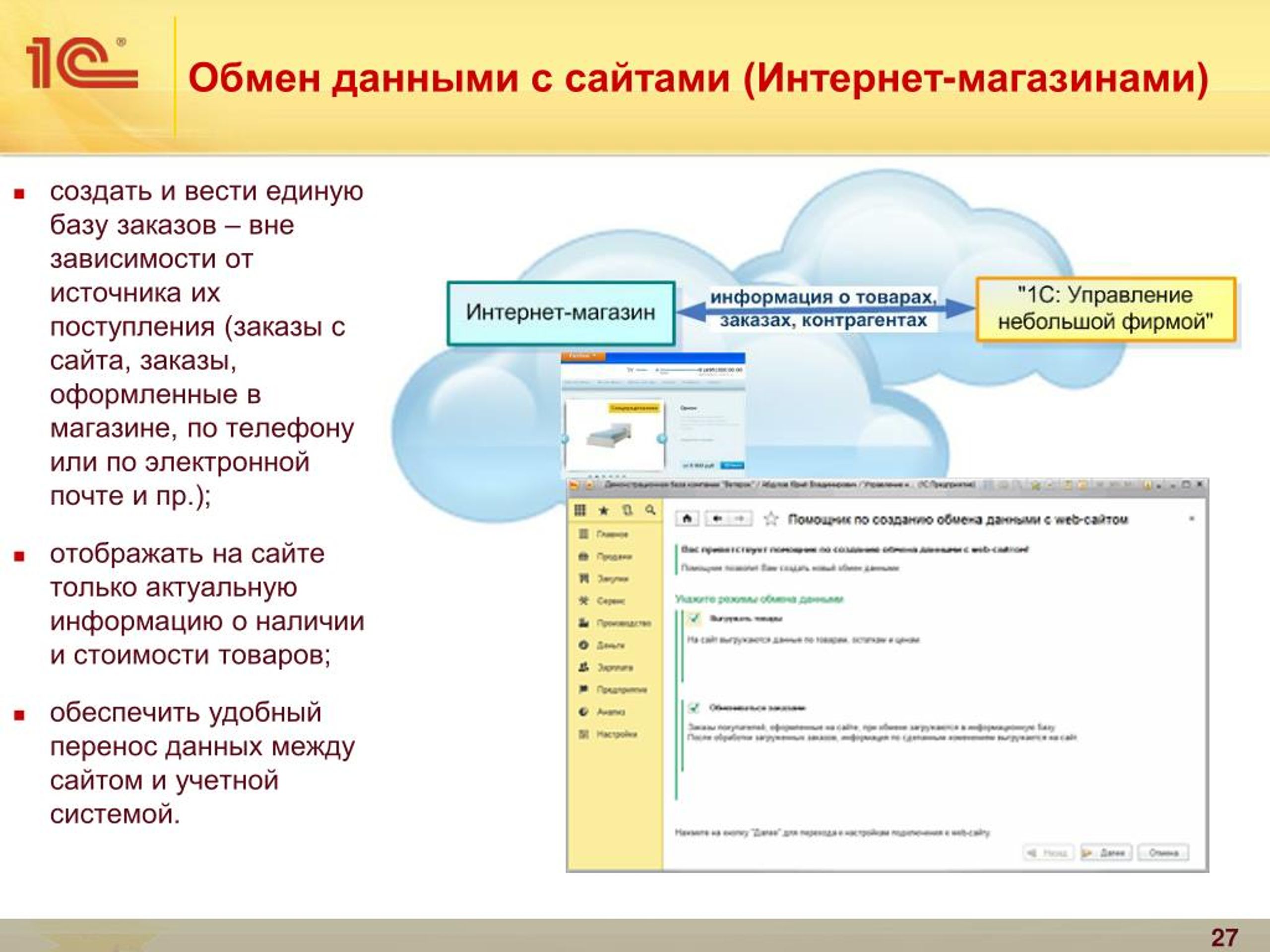Click the Деньги section icon

pyautogui.click(x=583, y=645)
